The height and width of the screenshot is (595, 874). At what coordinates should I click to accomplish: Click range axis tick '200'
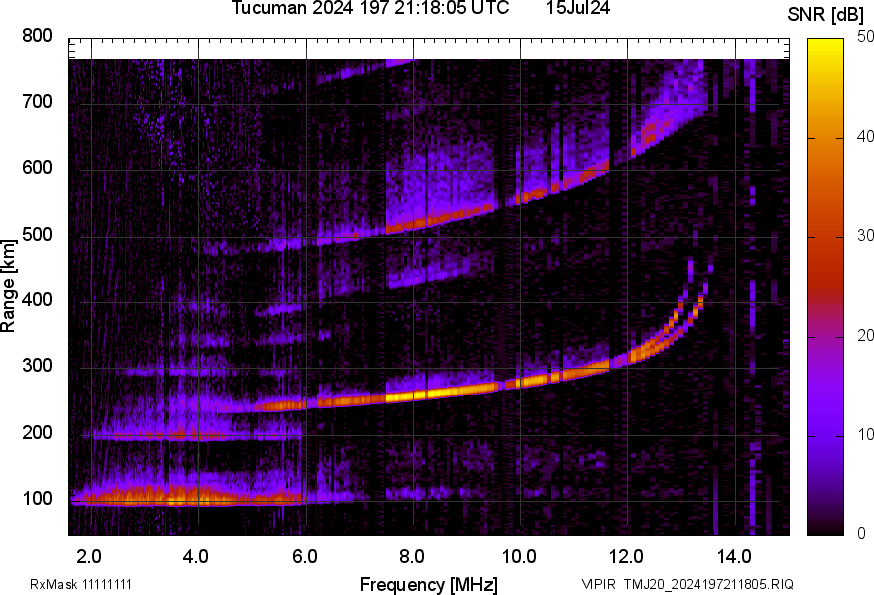pos(37,432)
